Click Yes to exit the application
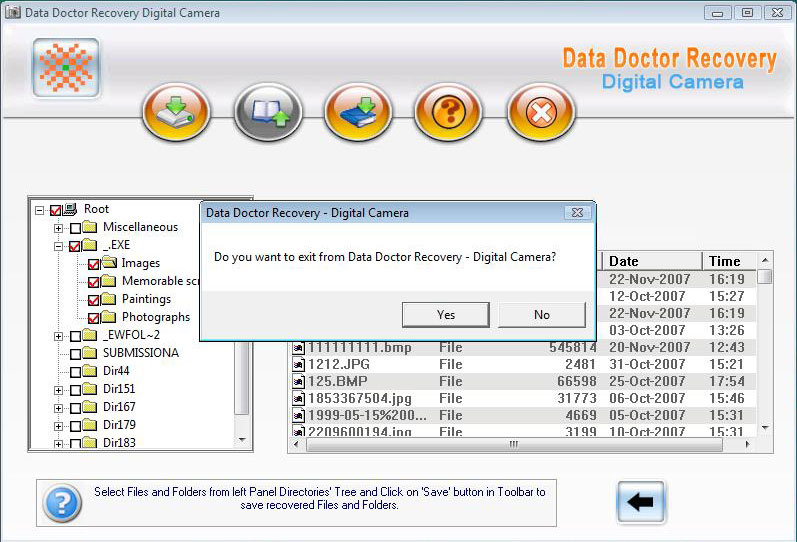 pyautogui.click(x=446, y=315)
